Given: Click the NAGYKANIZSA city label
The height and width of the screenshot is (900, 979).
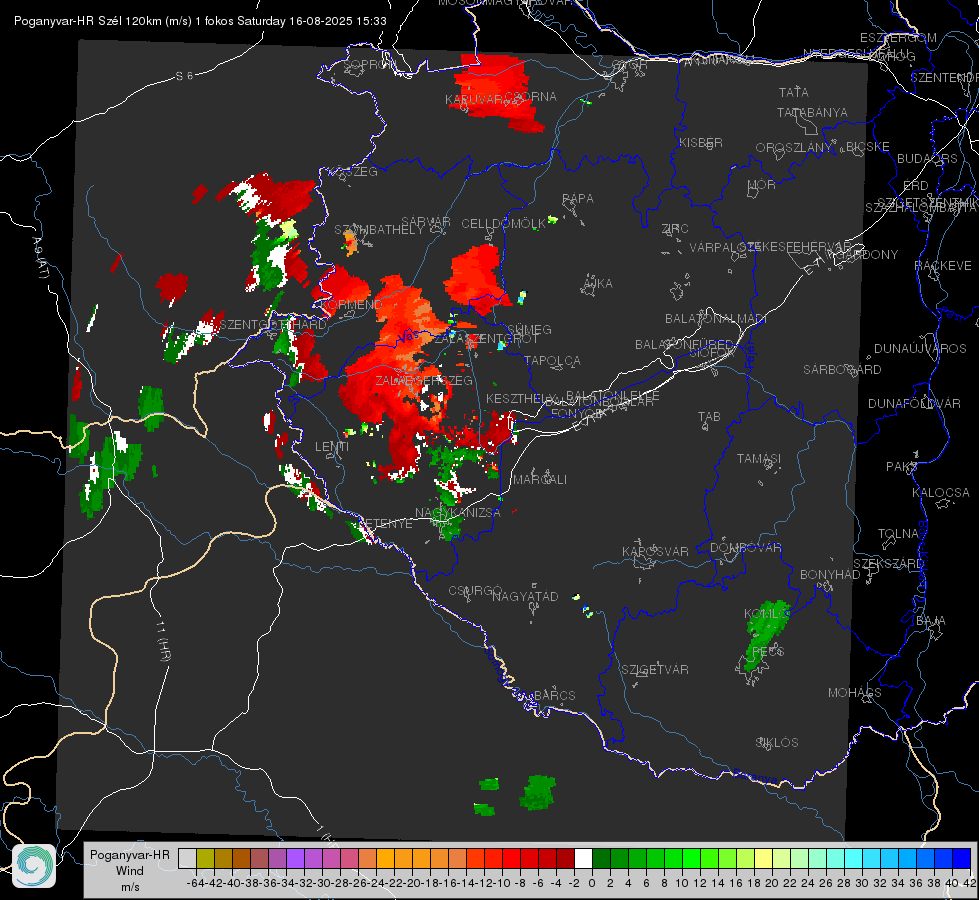Looking at the screenshot, I should [x=458, y=512].
